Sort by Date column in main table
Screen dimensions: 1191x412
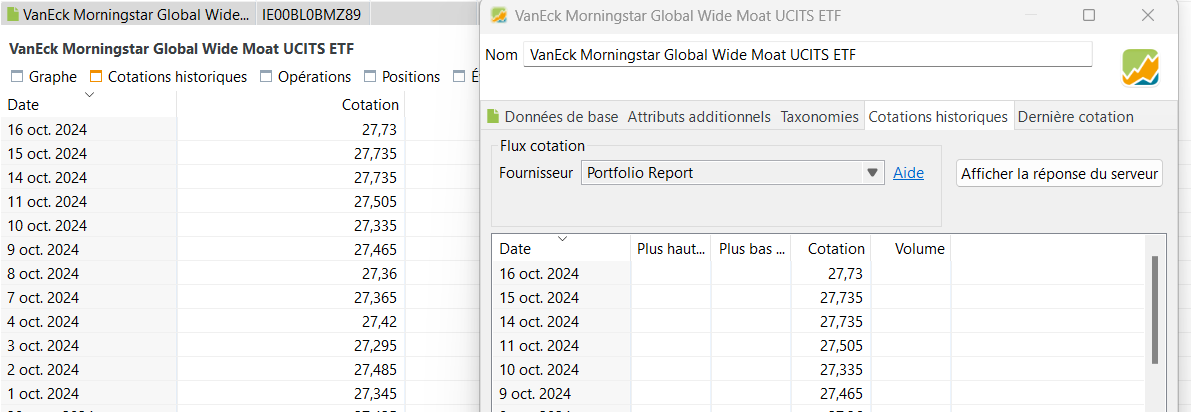(x=88, y=104)
